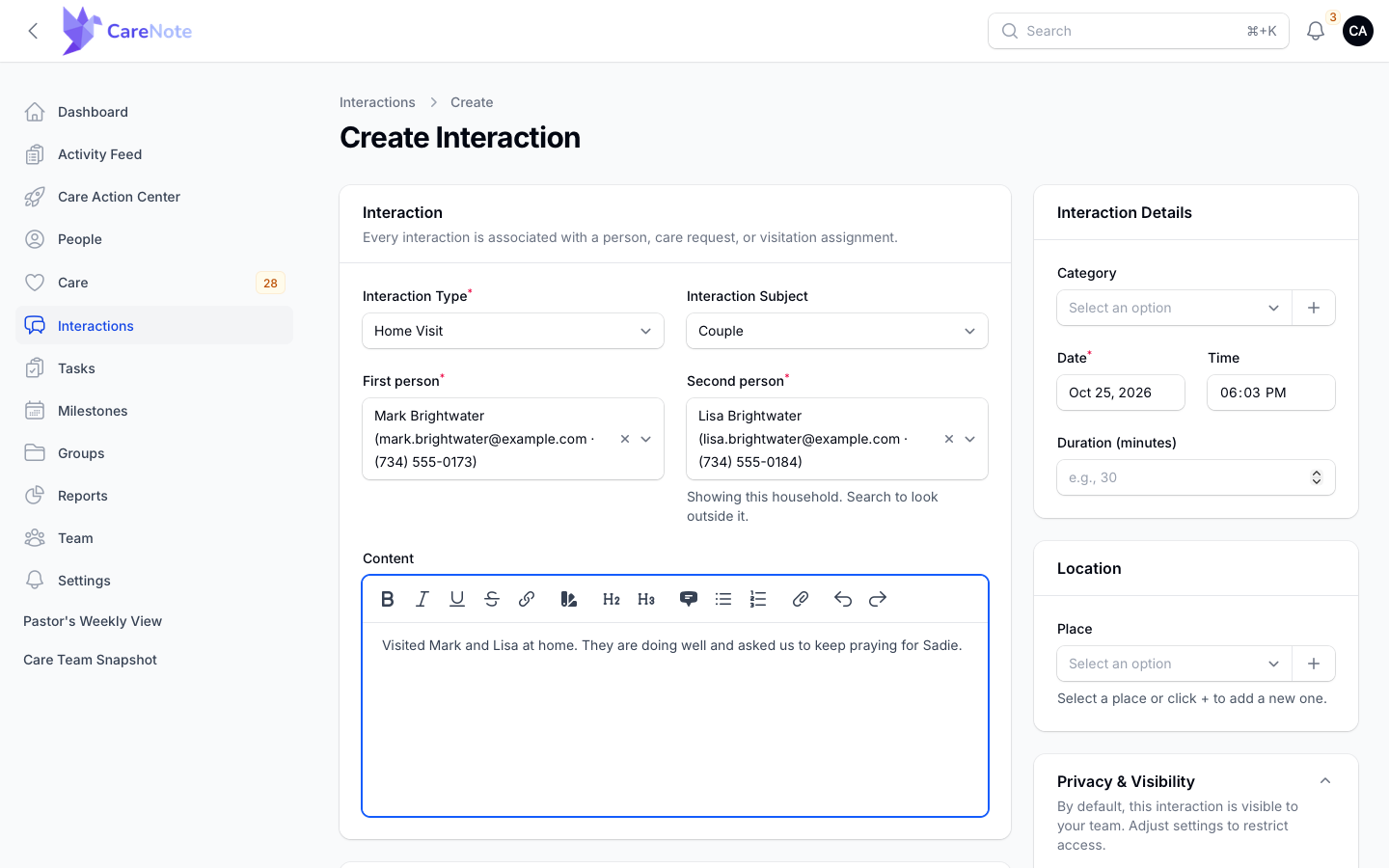Screen dimensions: 1389x868
Task: Insert a hyperlink using the chain-link icon
Action: (x=527, y=599)
